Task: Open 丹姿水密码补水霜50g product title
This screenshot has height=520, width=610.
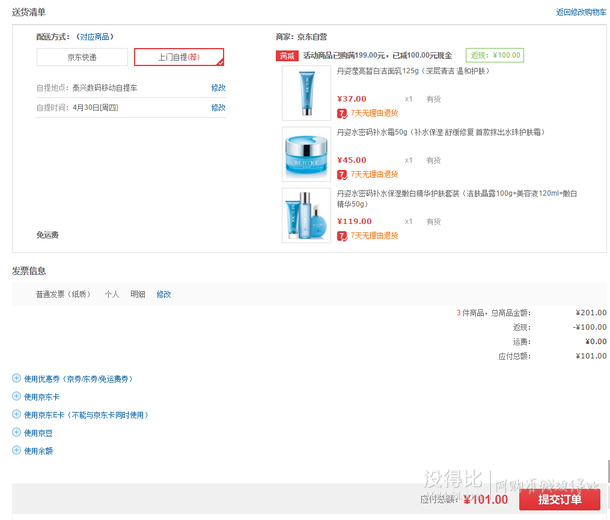Action: (440, 132)
